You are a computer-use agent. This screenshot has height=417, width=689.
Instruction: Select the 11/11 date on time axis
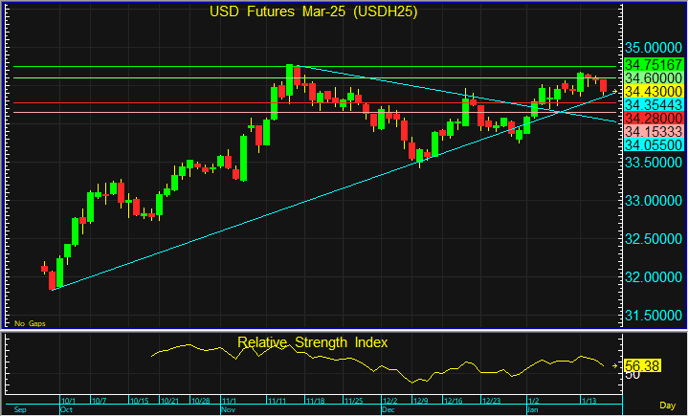click(277, 400)
